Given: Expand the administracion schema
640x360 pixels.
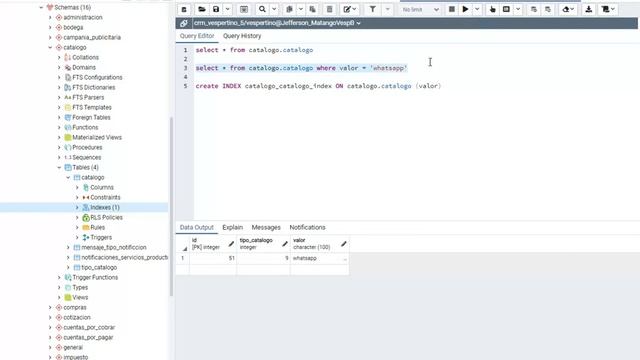Looking at the screenshot, I should (50, 18).
